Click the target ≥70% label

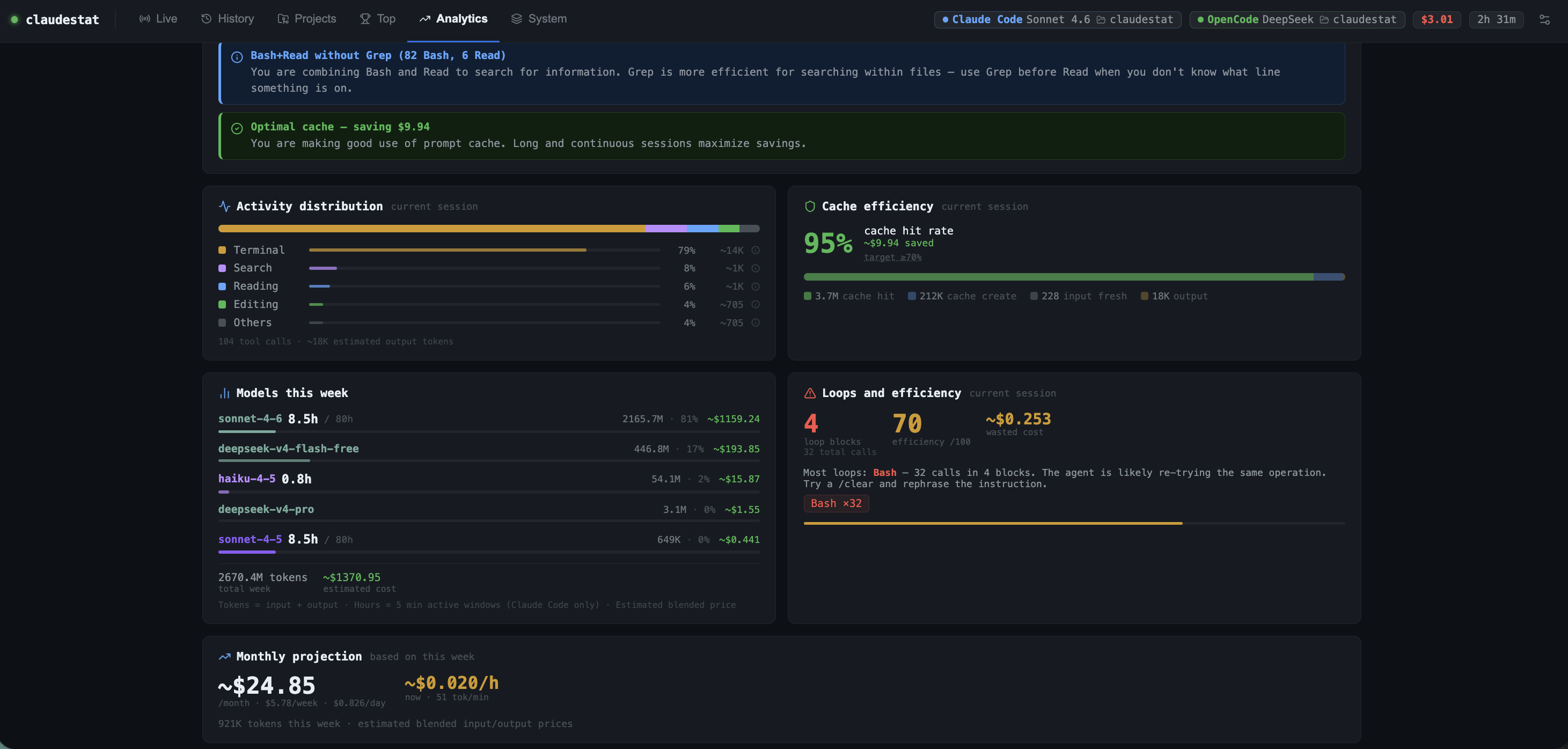click(892, 258)
